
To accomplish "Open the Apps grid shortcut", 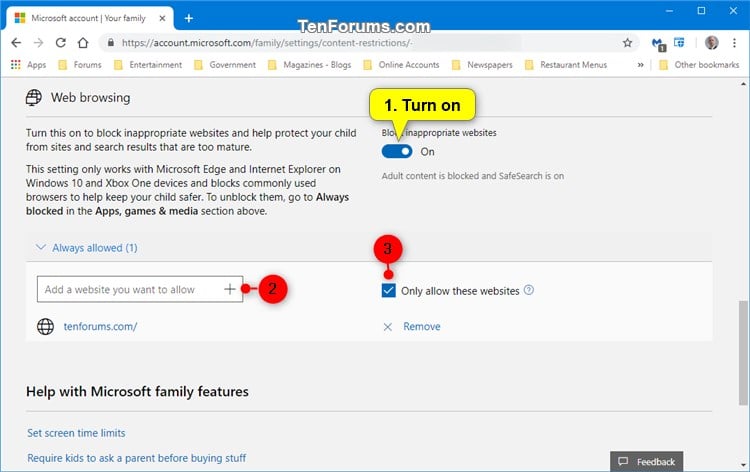I will [28, 65].
